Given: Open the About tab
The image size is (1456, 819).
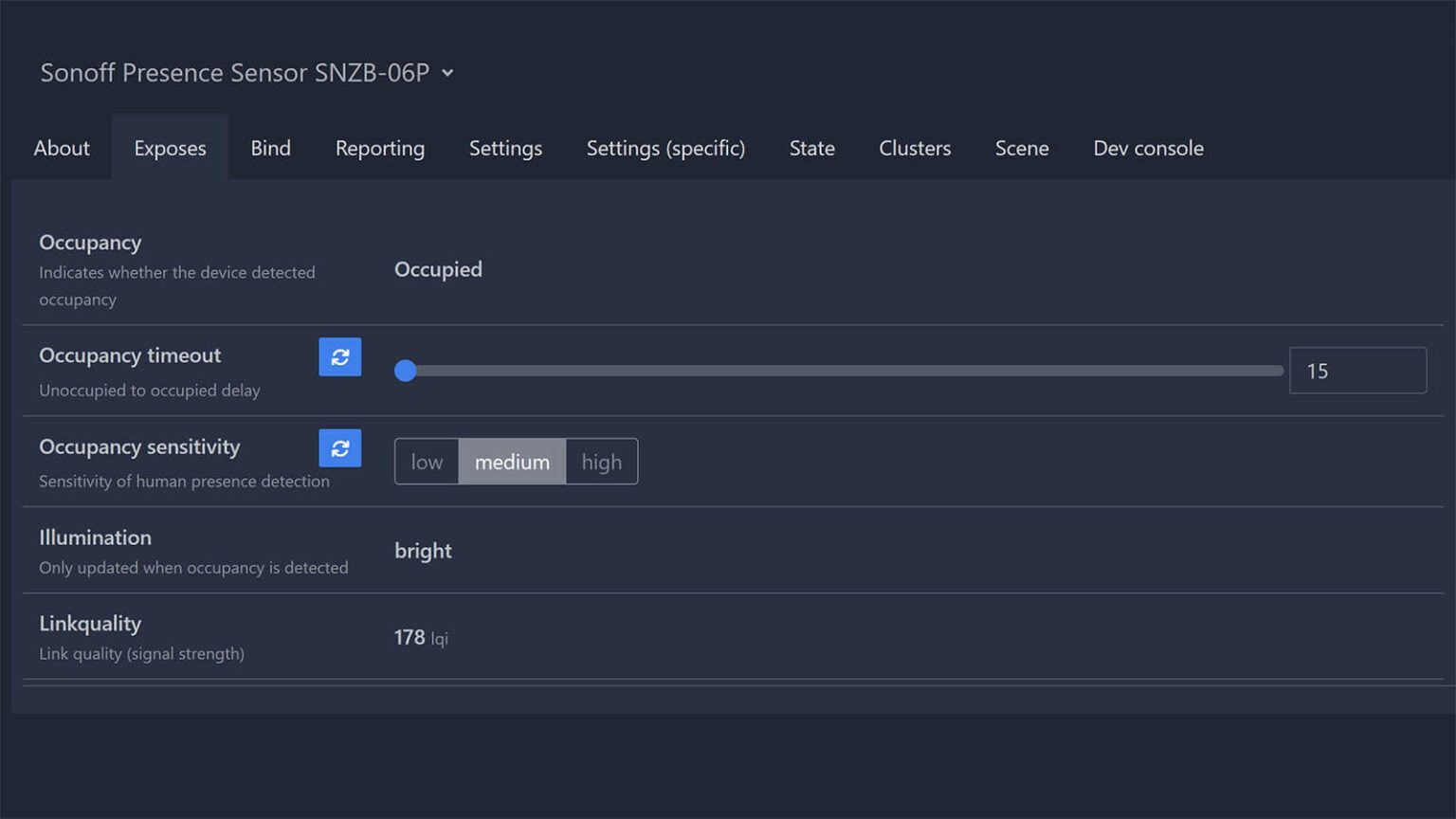Looking at the screenshot, I should [62, 148].
